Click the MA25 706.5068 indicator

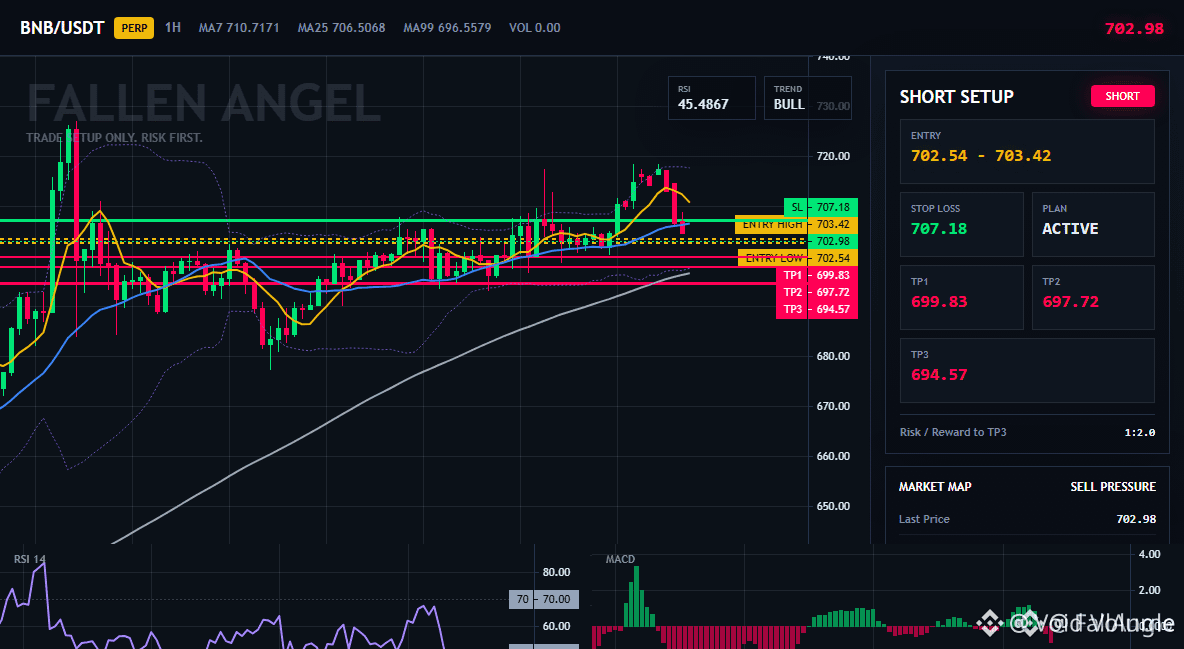click(x=341, y=28)
